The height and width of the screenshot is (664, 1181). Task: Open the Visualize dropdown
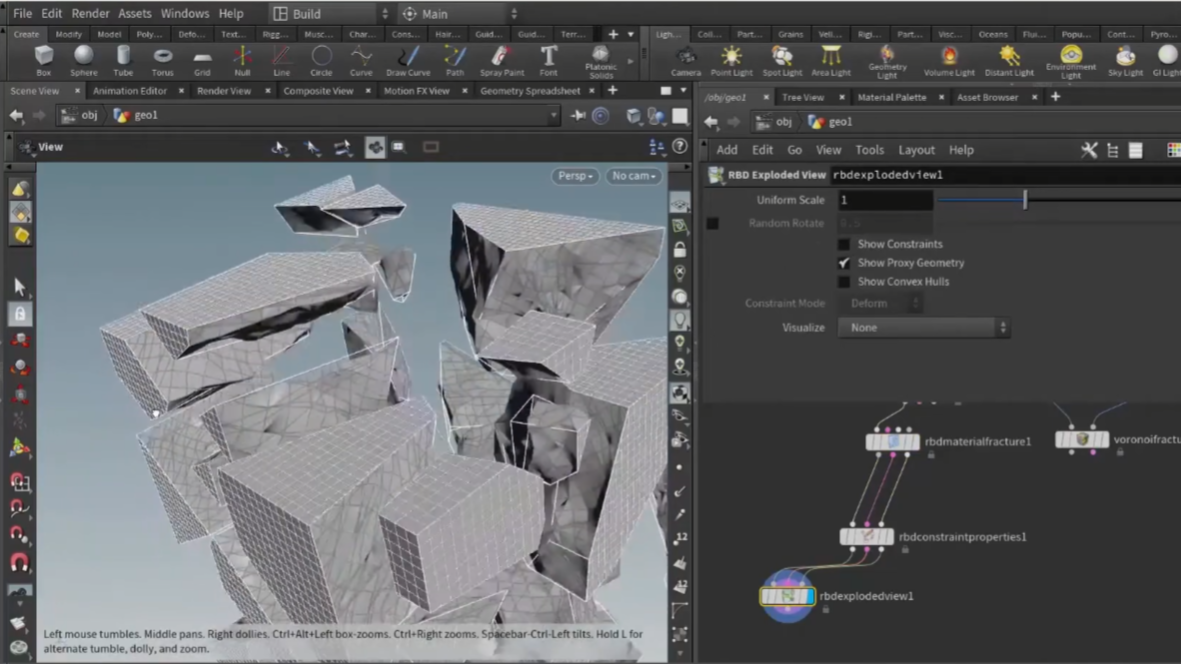(x=923, y=327)
